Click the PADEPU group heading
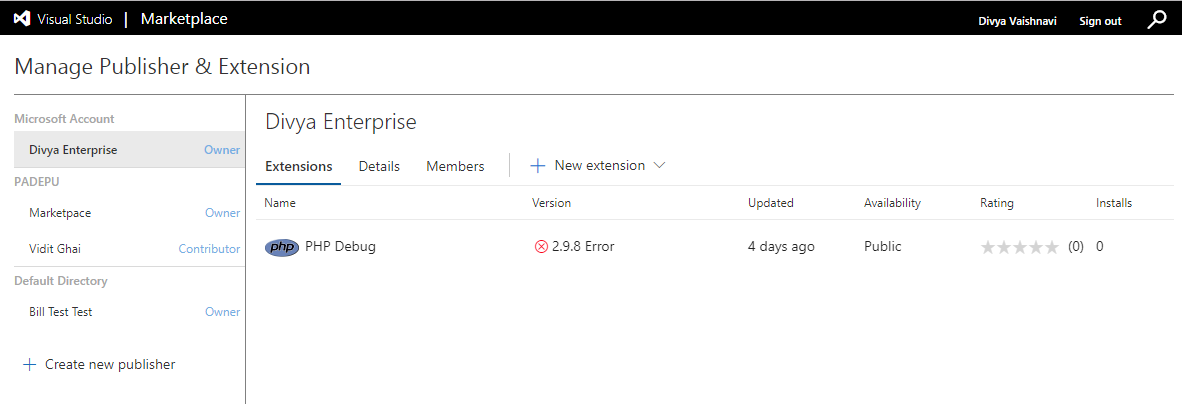The width and height of the screenshot is (1182, 404). (x=37, y=182)
